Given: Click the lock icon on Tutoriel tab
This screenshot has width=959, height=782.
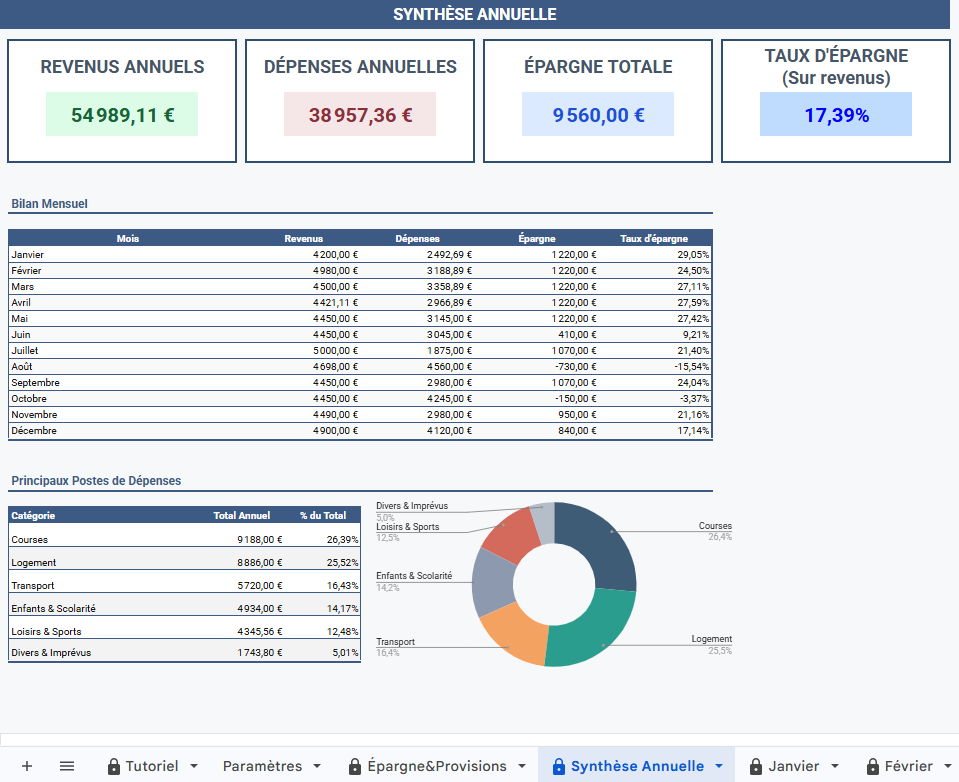Looking at the screenshot, I should click(114, 766).
